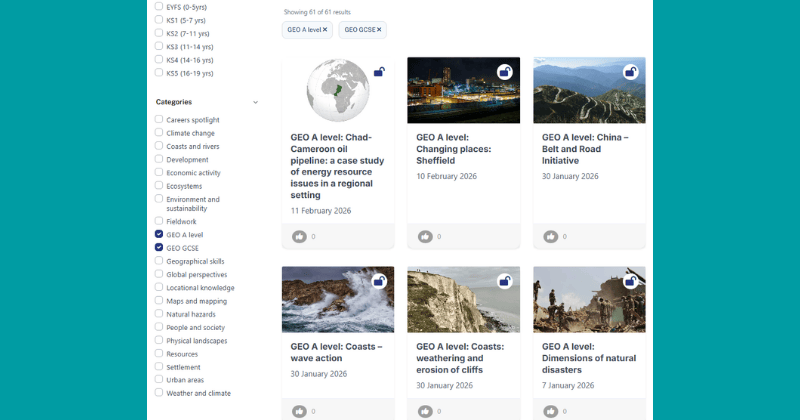The height and width of the screenshot is (420, 800).
Task: Enable the Urban areas category
Action: coord(159,379)
